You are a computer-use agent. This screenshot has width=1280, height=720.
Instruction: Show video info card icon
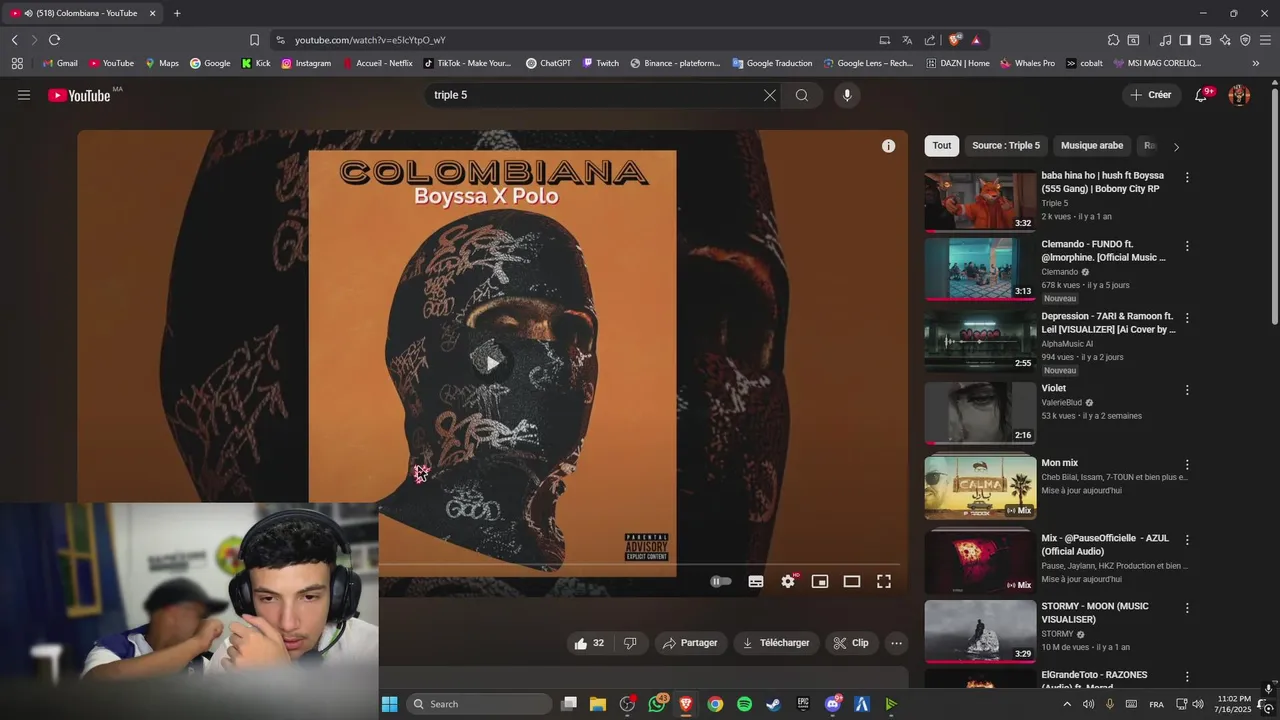pos(888,146)
